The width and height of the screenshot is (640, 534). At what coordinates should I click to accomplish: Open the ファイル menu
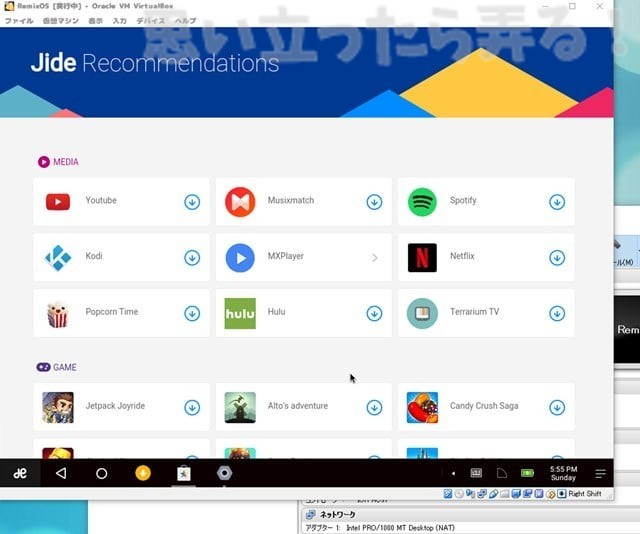19,21
